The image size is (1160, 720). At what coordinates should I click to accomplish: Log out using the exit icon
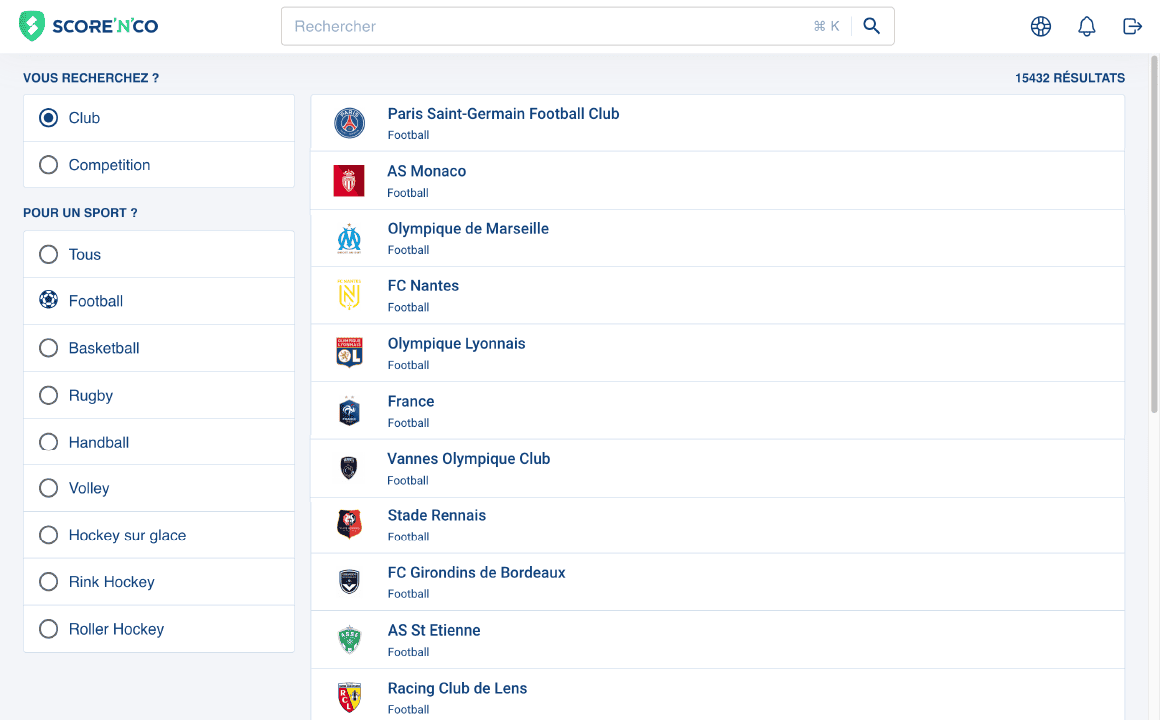tap(1132, 26)
